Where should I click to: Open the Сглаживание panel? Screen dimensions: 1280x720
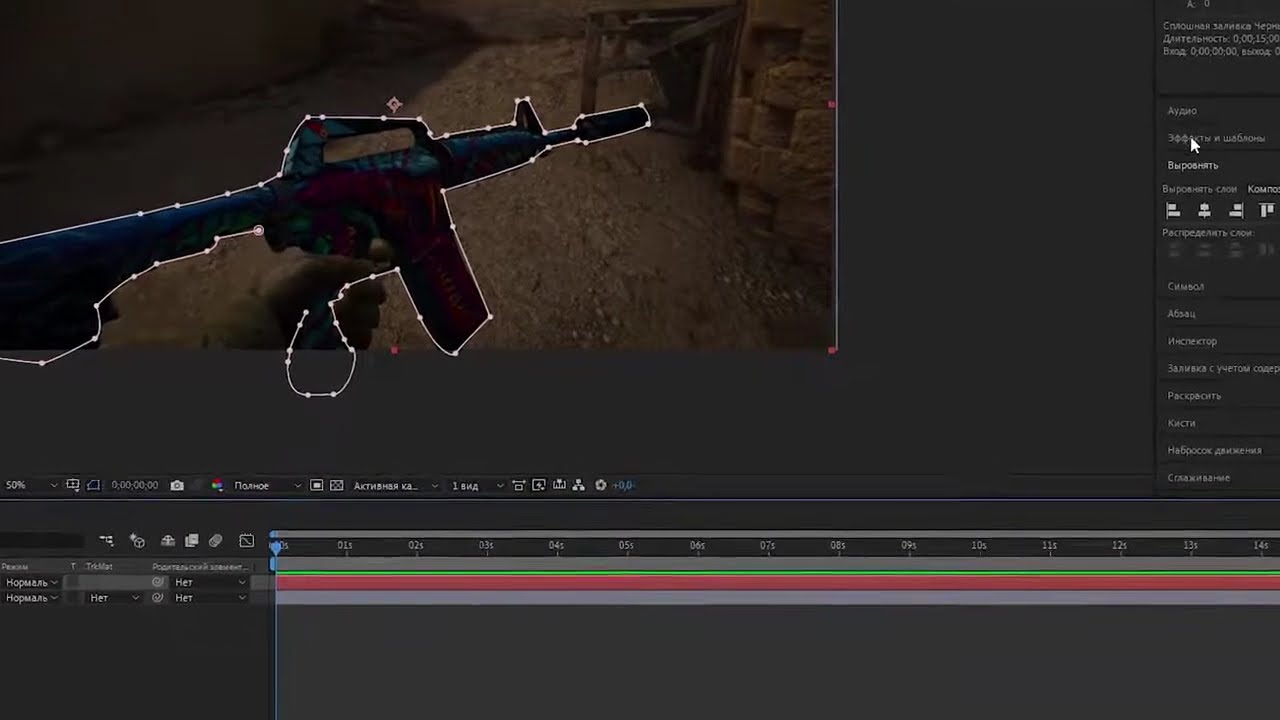[1198, 478]
